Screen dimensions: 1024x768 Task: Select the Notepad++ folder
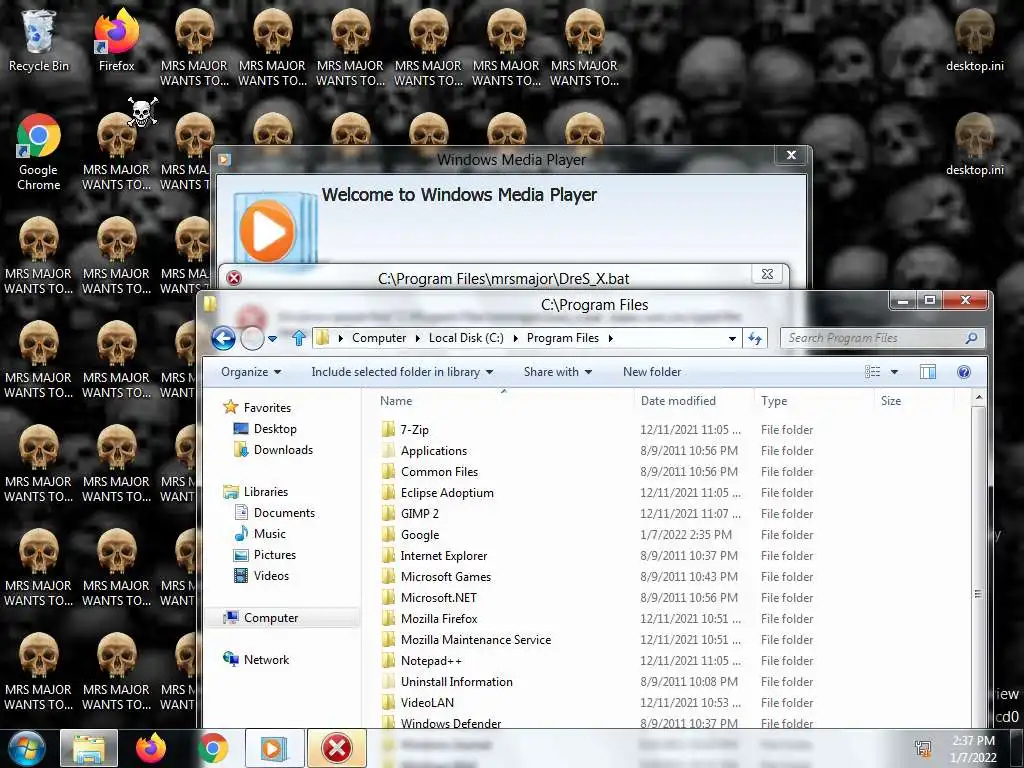pos(421,661)
